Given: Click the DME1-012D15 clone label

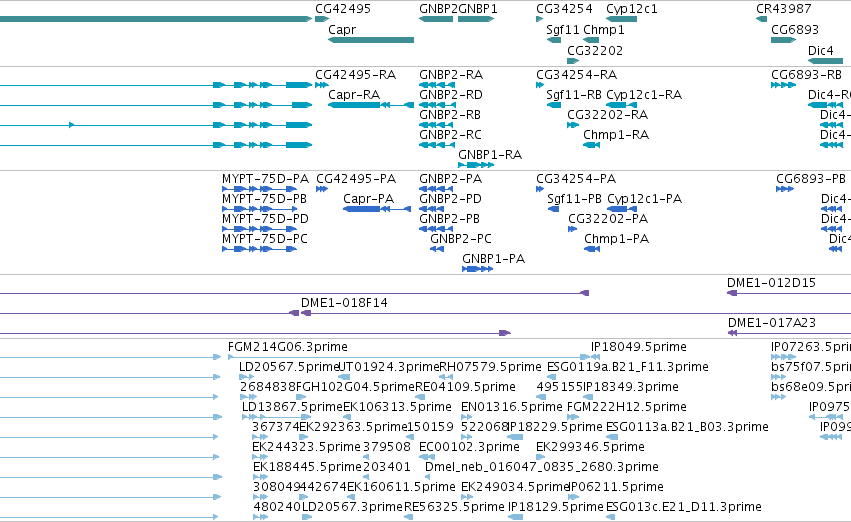Looking at the screenshot, I should tap(771, 283).
